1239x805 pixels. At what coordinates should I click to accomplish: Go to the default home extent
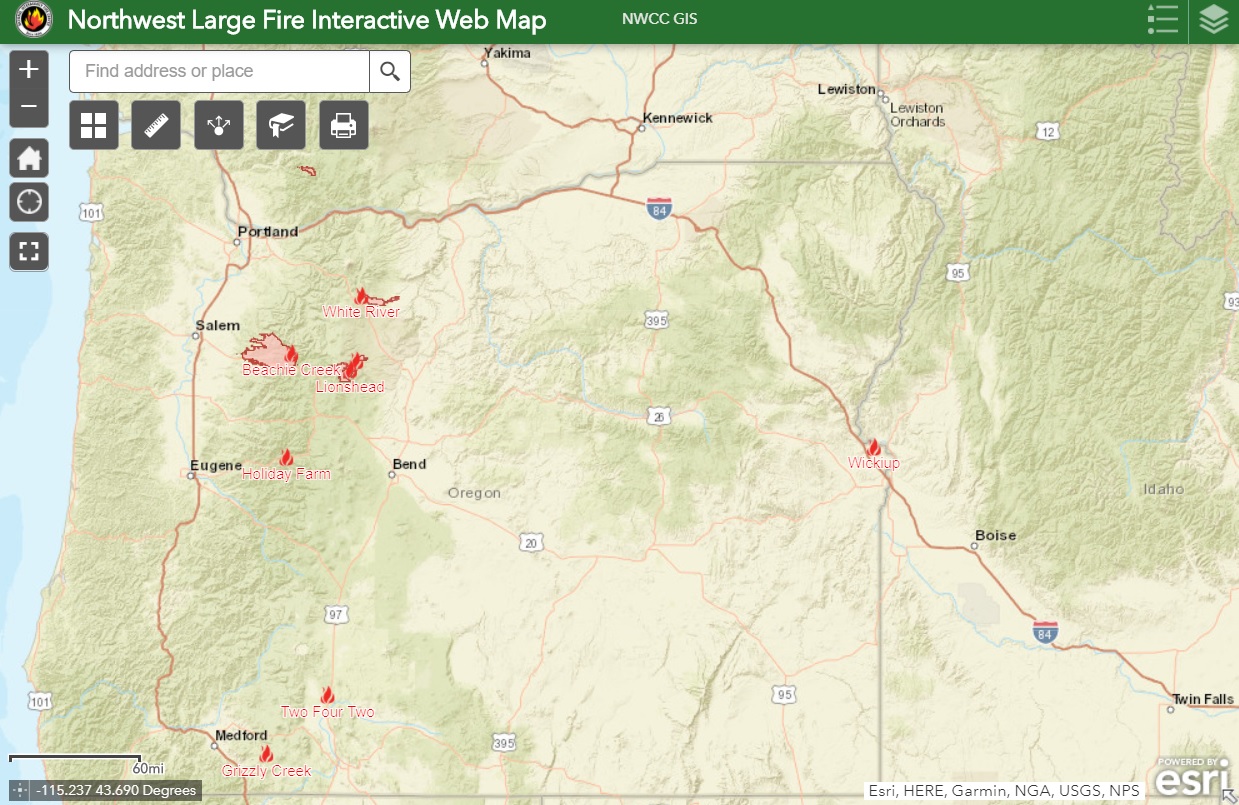point(29,157)
